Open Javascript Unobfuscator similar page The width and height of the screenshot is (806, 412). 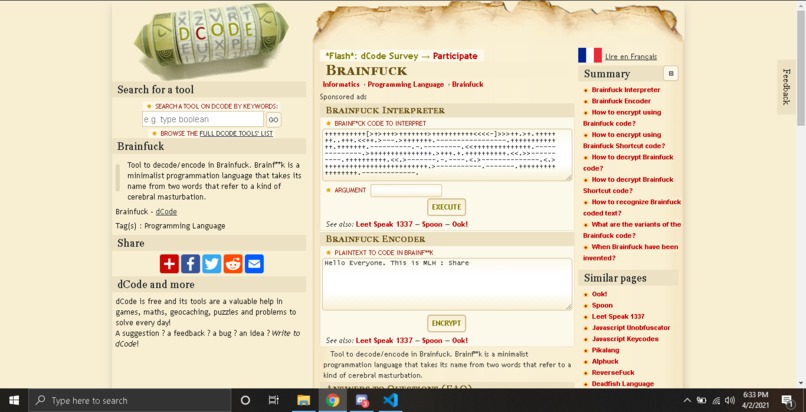point(631,328)
